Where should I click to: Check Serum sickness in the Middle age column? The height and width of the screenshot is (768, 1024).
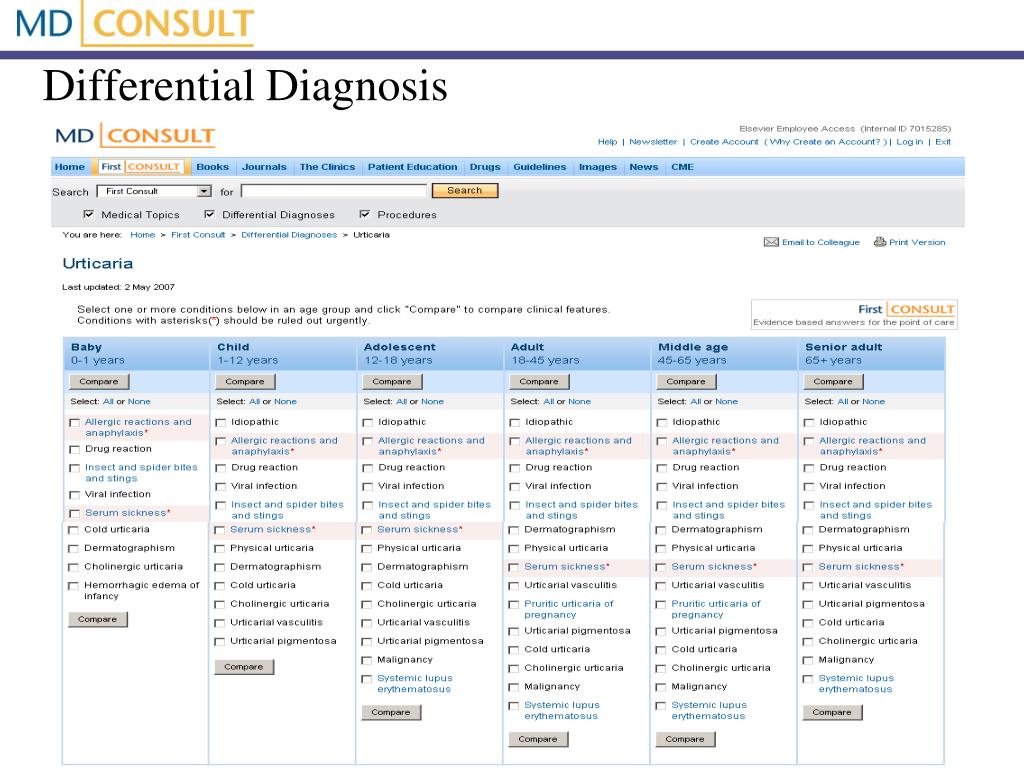tap(660, 568)
